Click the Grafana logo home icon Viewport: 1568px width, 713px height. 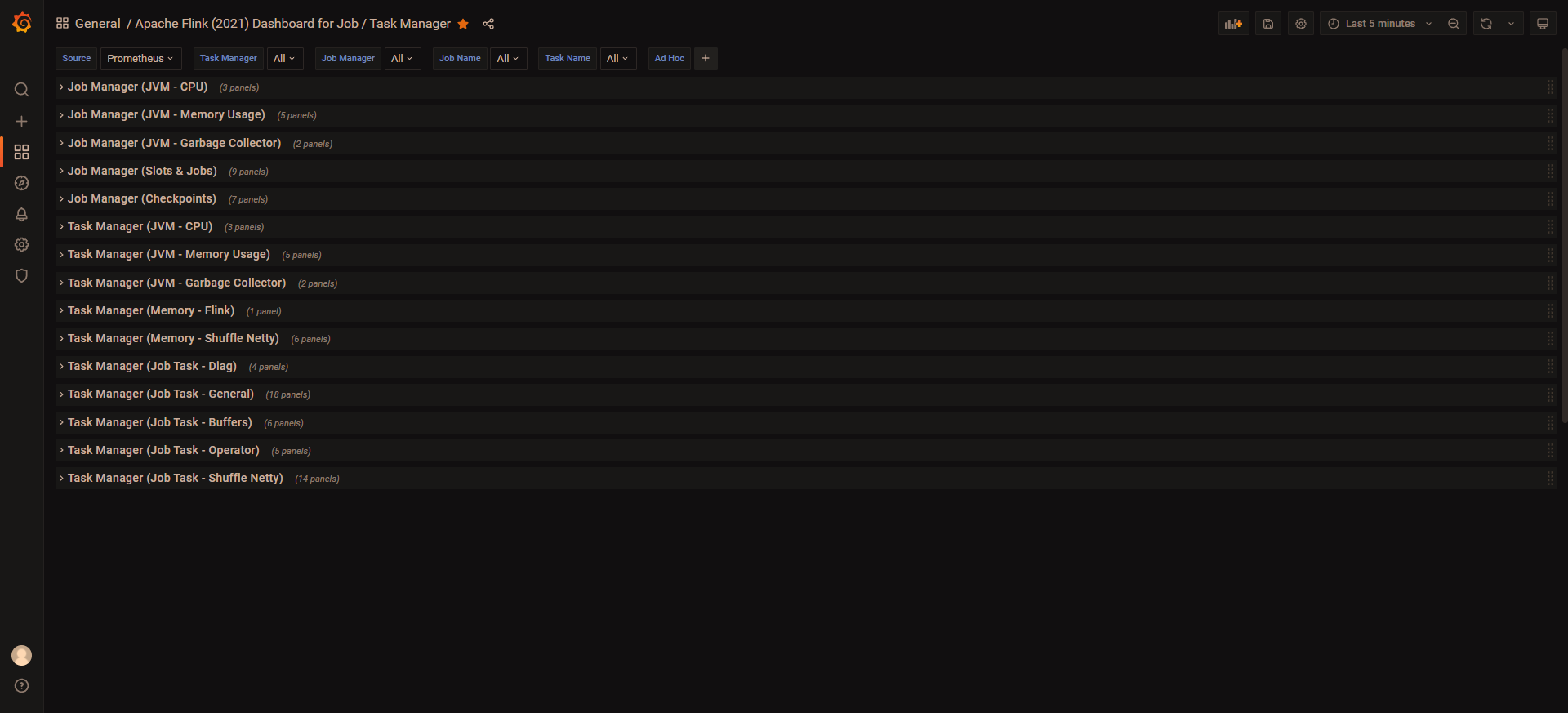point(22,23)
